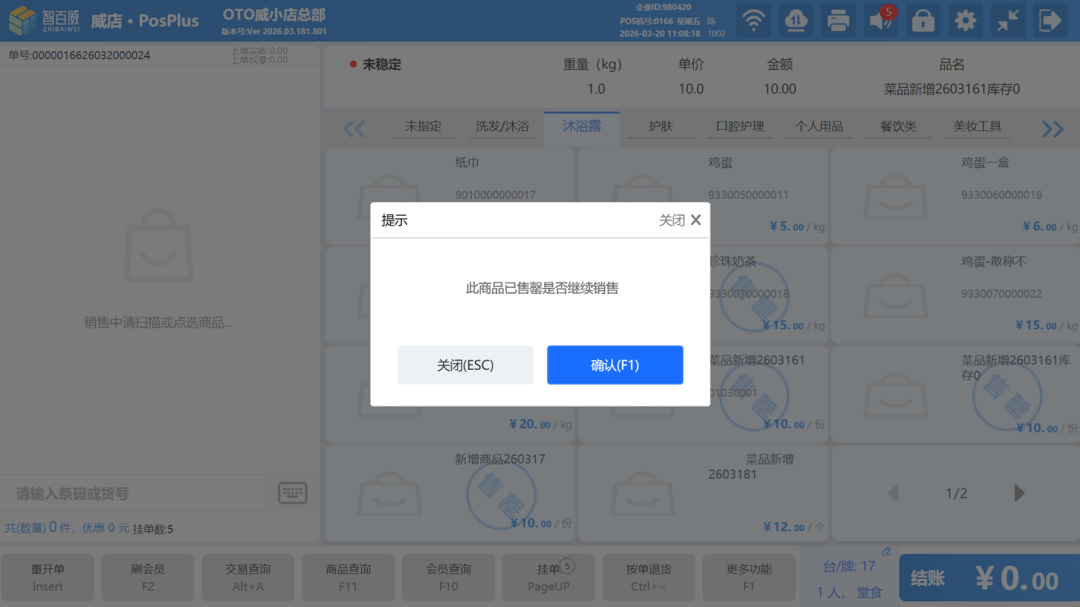This screenshot has width=1080, height=607.
Task: Click the order number text
Action: point(79,55)
